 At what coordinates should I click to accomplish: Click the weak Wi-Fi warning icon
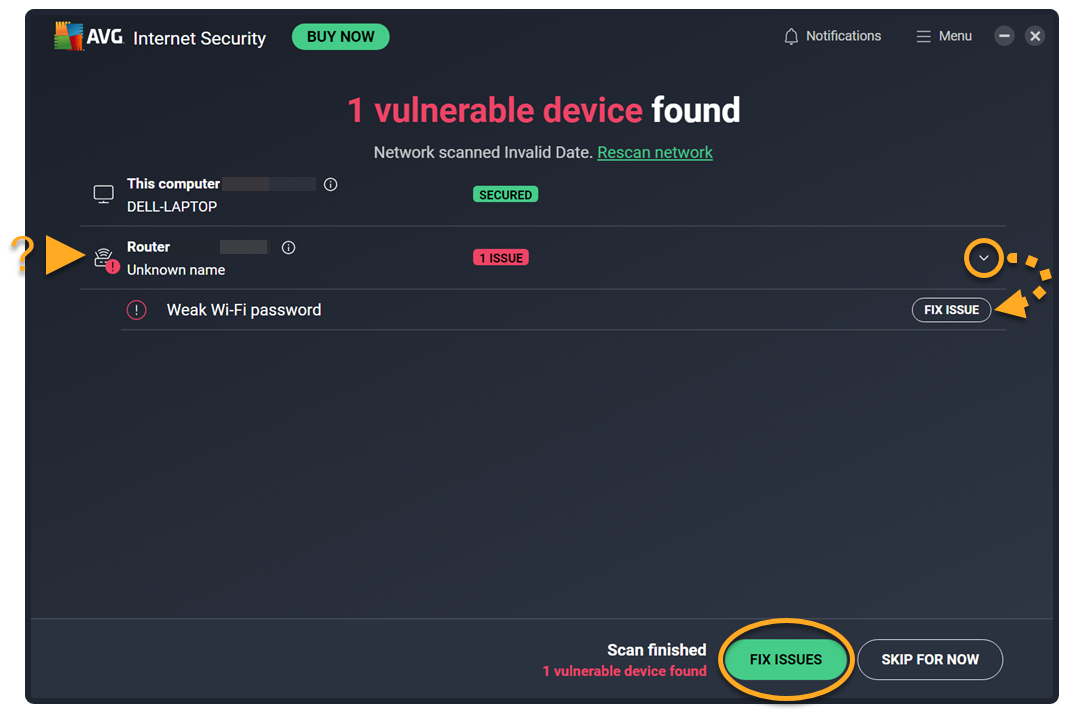click(x=136, y=310)
